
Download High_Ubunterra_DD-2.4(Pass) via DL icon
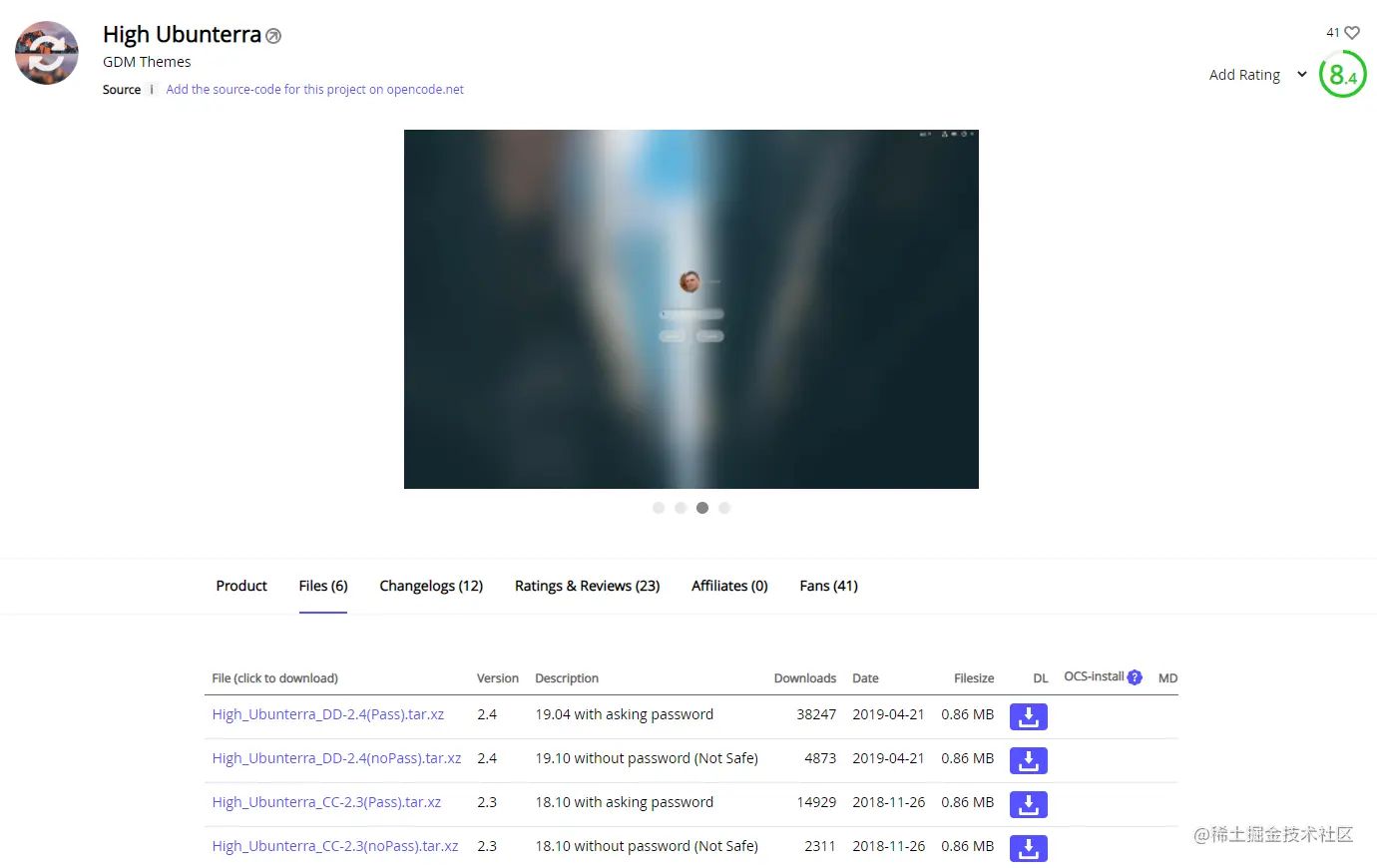tap(1029, 716)
